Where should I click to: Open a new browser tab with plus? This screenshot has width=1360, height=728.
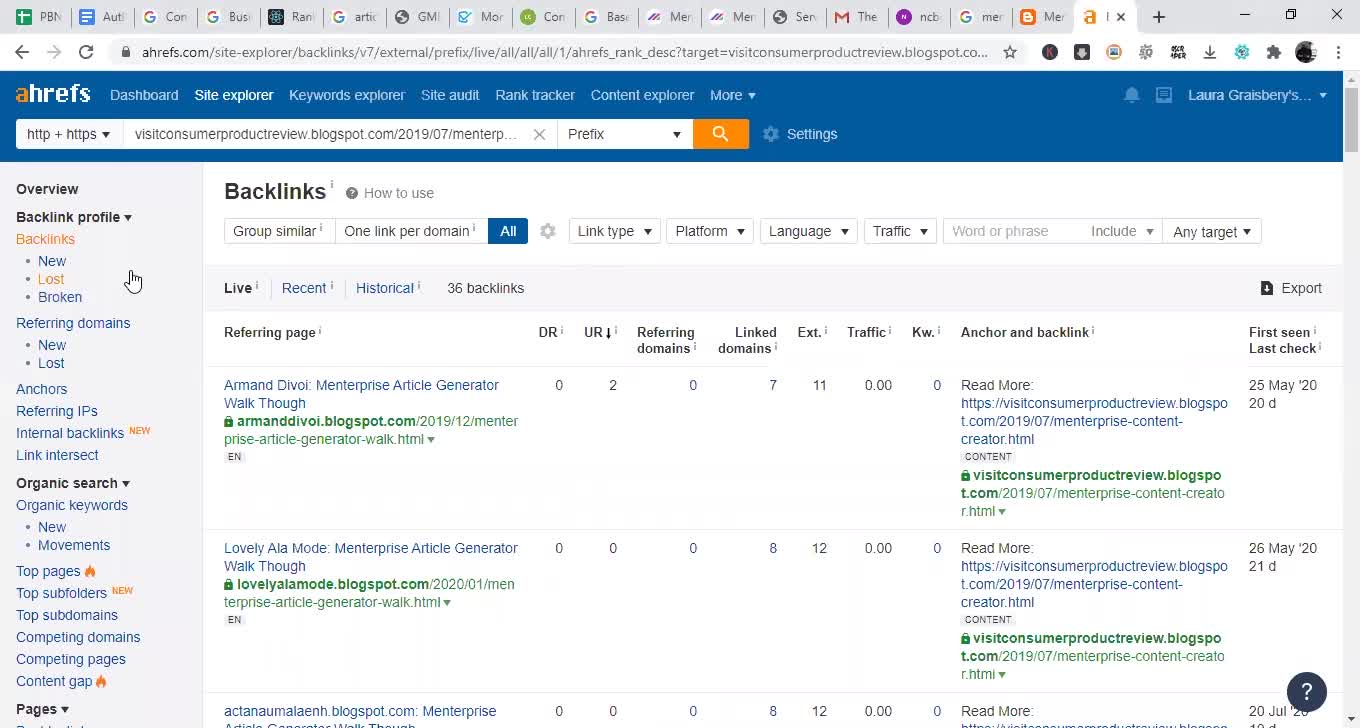[x=1158, y=17]
